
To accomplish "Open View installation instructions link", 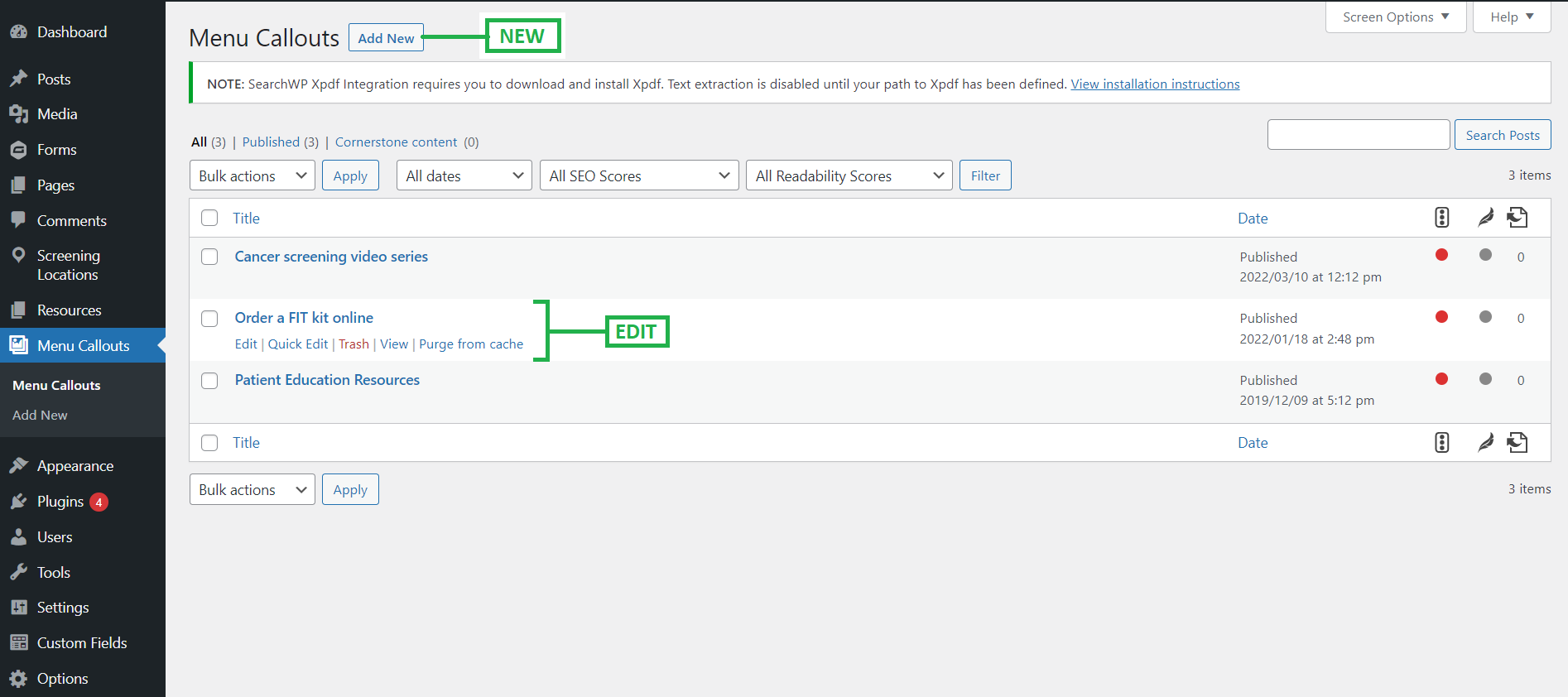I will [1155, 84].
